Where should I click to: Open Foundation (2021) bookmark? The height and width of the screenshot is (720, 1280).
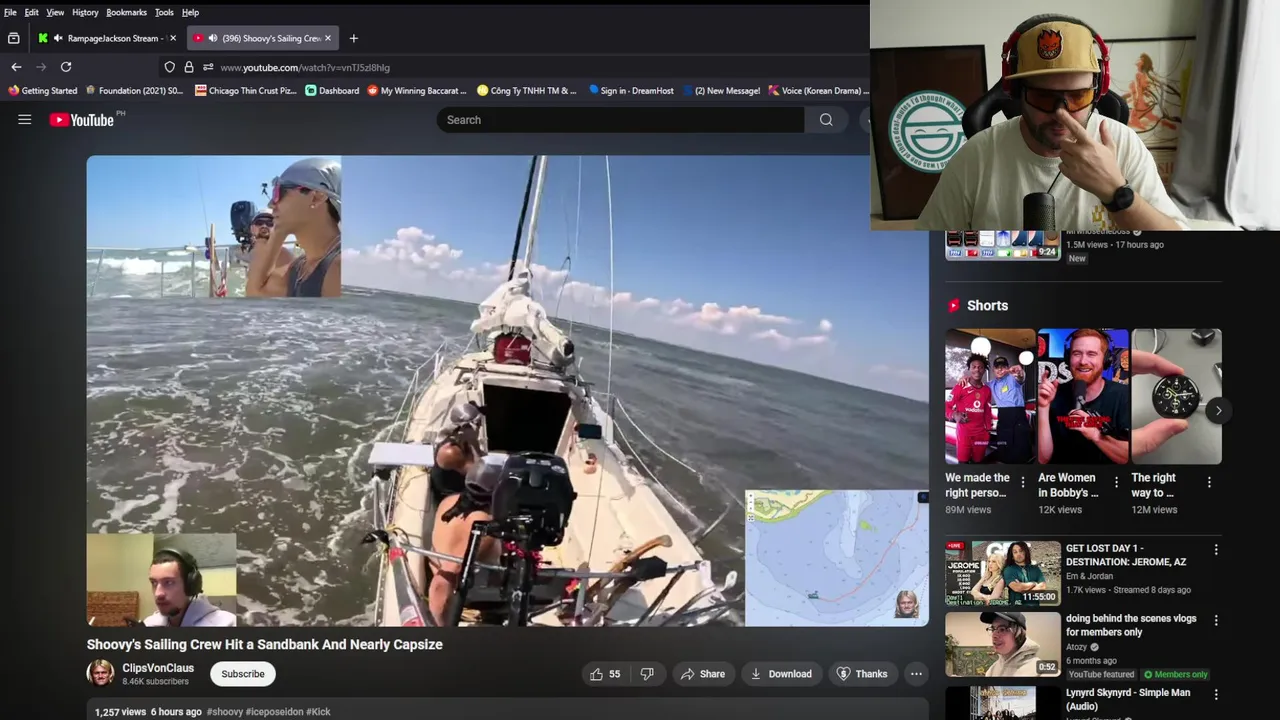point(134,90)
